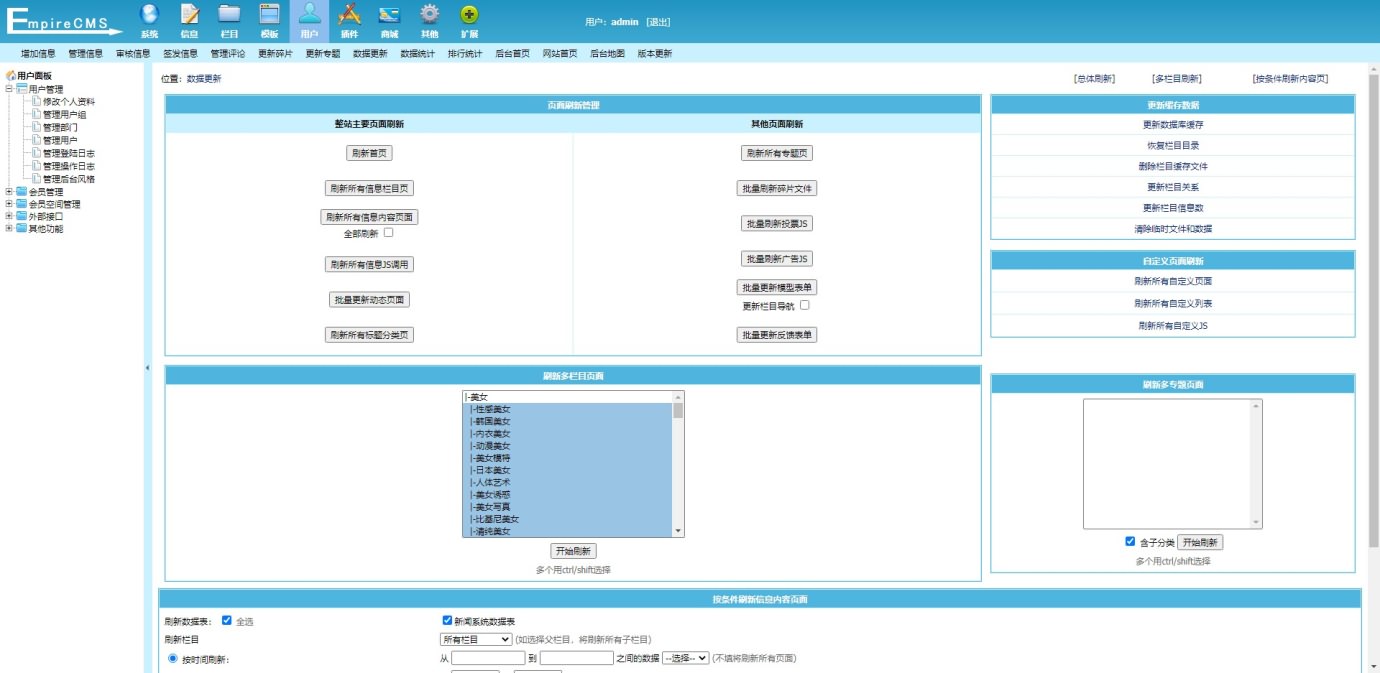Click the 会员管理 folder icon
This screenshot has width=1380, height=673.
tap(21, 192)
